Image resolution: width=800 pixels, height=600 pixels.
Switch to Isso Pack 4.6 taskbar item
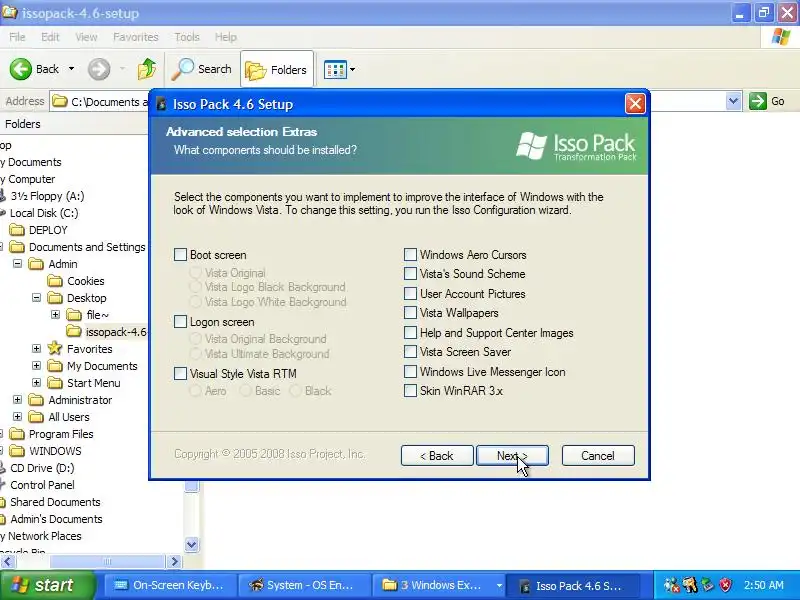(x=574, y=585)
